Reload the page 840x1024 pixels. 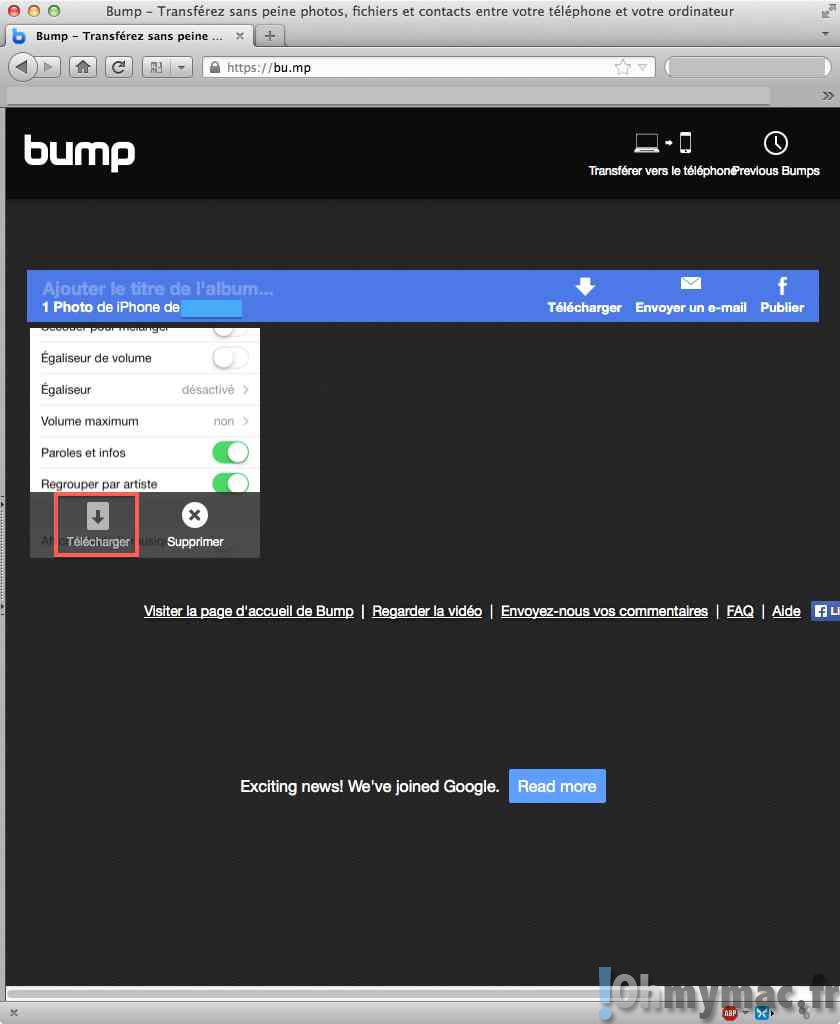pyautogui.click(x=118, y=67)
